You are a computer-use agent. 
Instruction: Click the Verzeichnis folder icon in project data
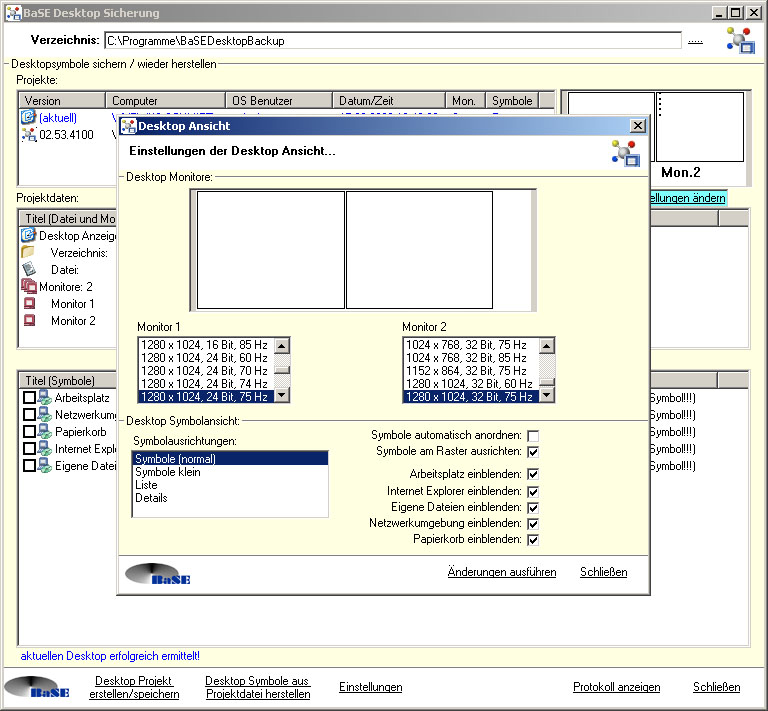tap(28, 253)
